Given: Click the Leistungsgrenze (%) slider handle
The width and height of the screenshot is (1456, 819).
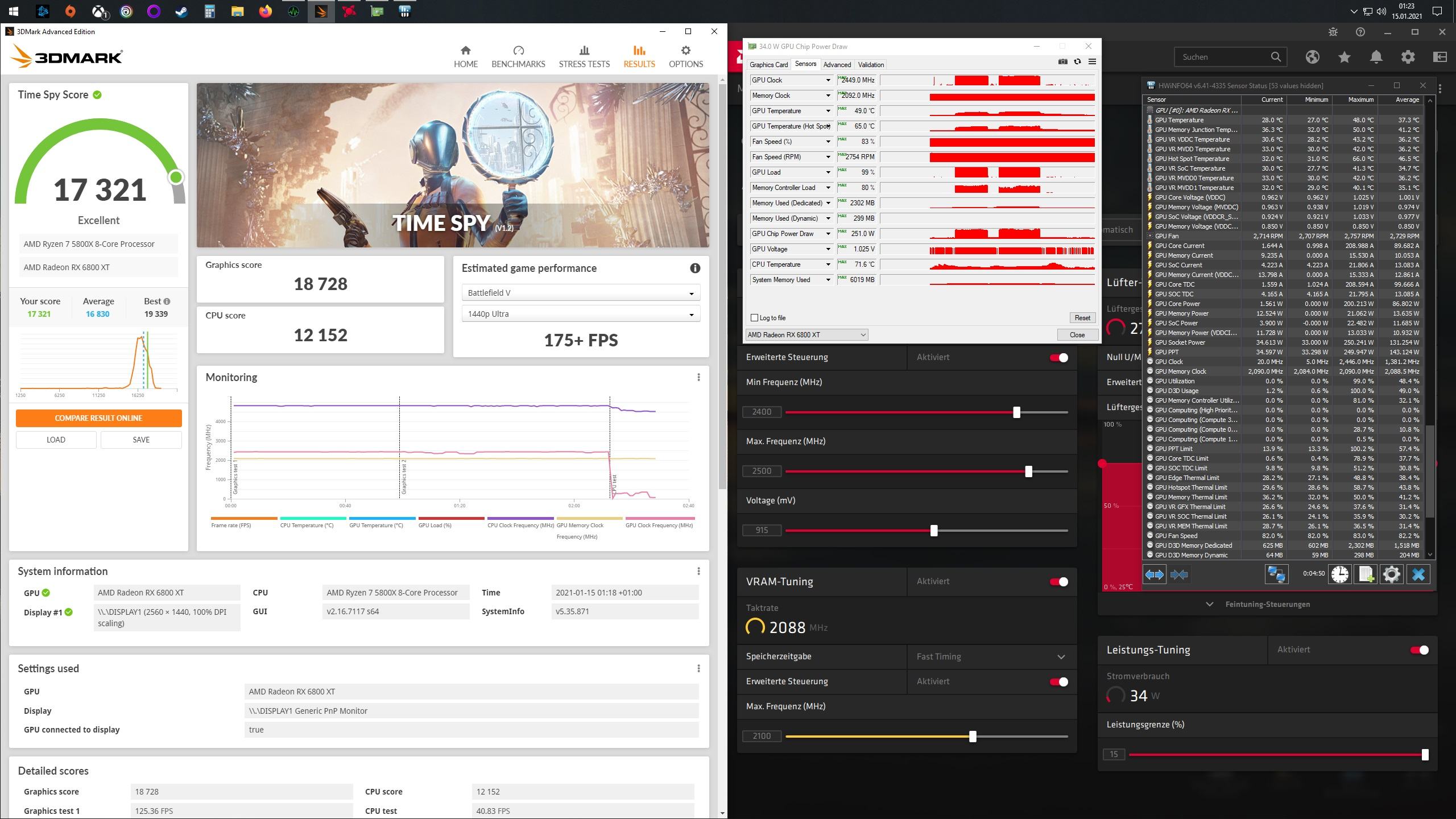Looking at the screenshot, I should [1425, 755].
